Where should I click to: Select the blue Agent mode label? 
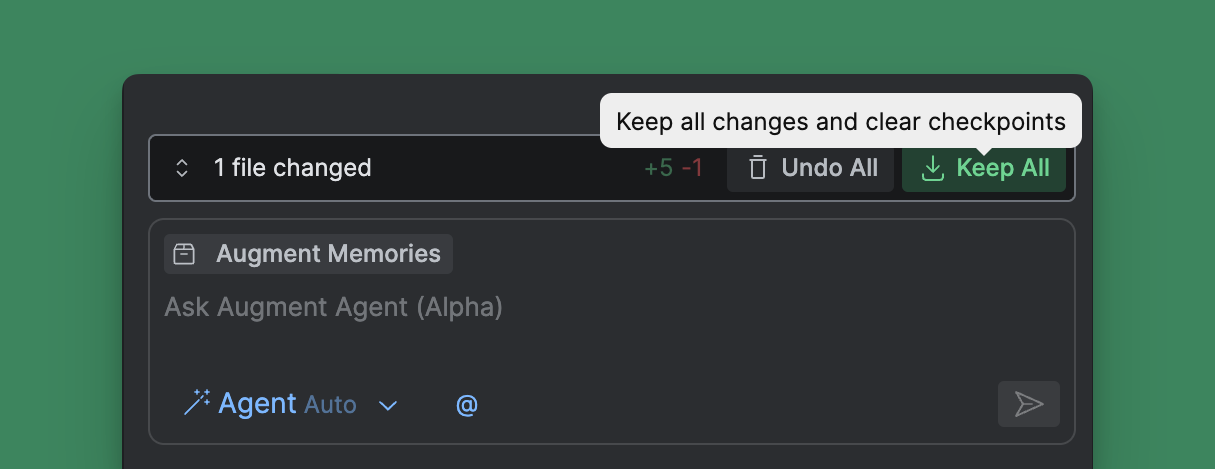pyautogui.click(x=257, y=404)
